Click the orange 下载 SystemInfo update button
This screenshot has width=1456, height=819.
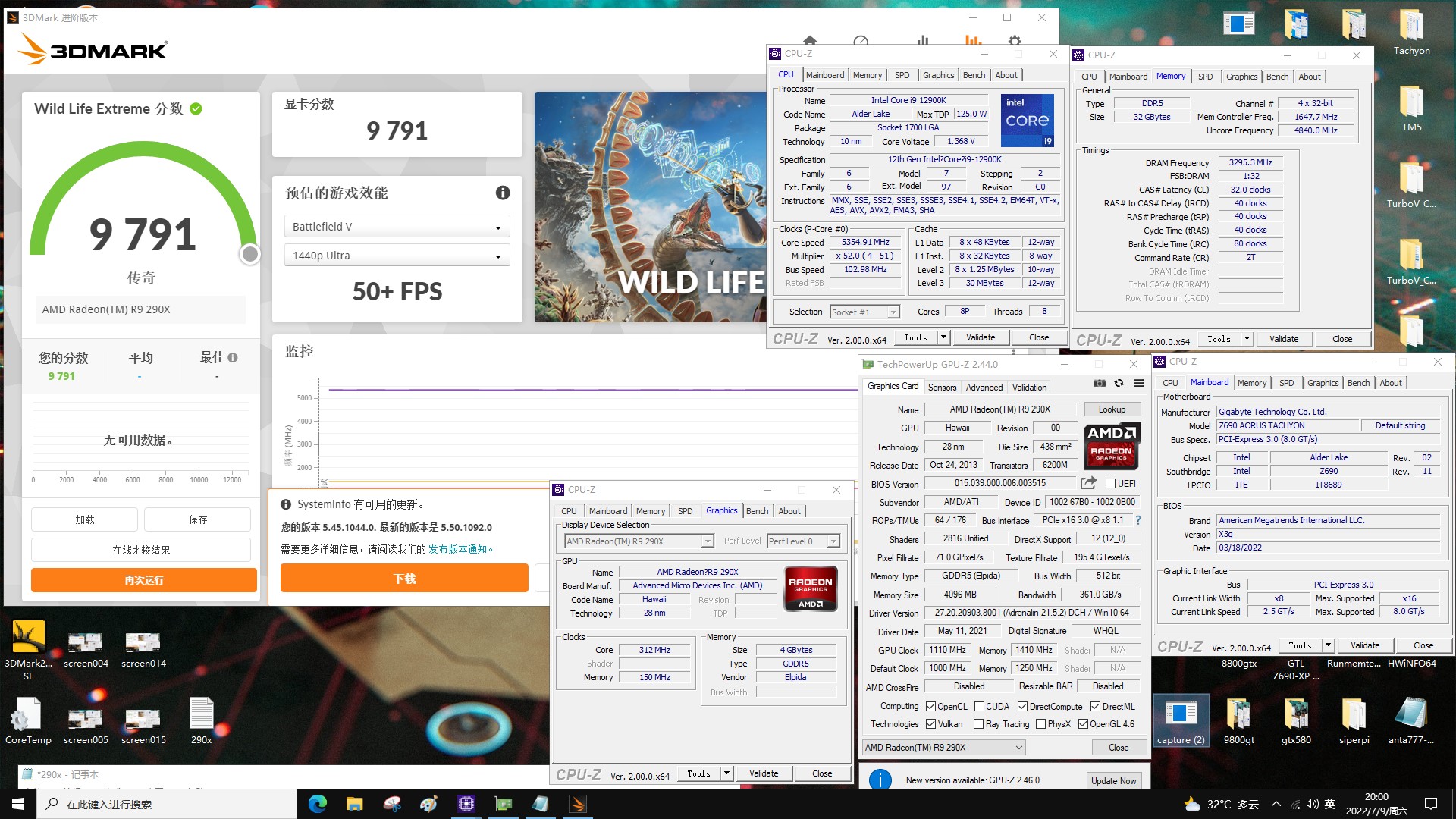(x=404, y=579)
